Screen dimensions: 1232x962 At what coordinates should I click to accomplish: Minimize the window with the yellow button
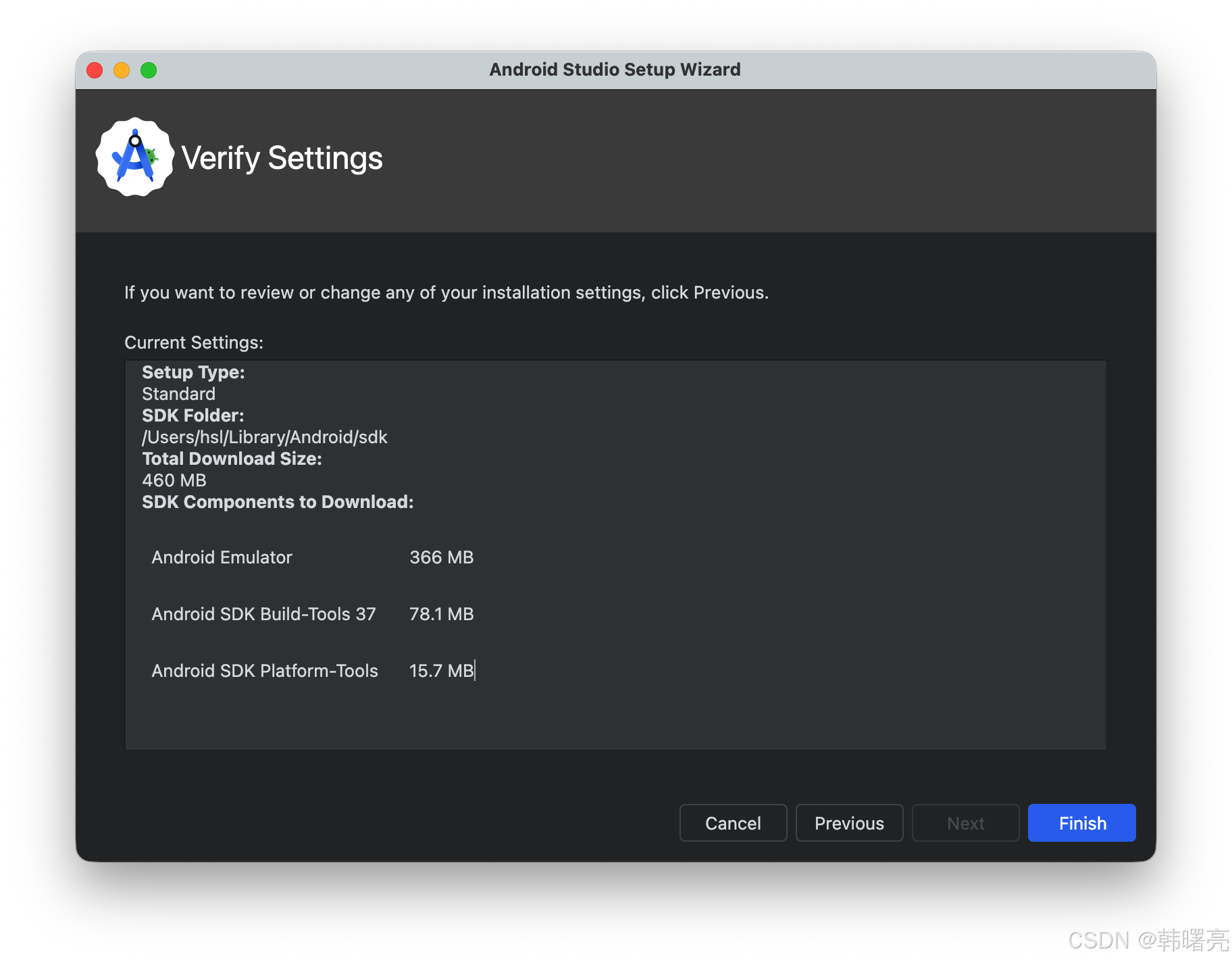(122, 70)
